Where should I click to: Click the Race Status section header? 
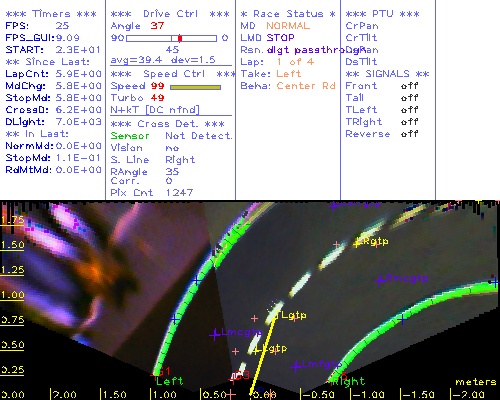(288, 14)
